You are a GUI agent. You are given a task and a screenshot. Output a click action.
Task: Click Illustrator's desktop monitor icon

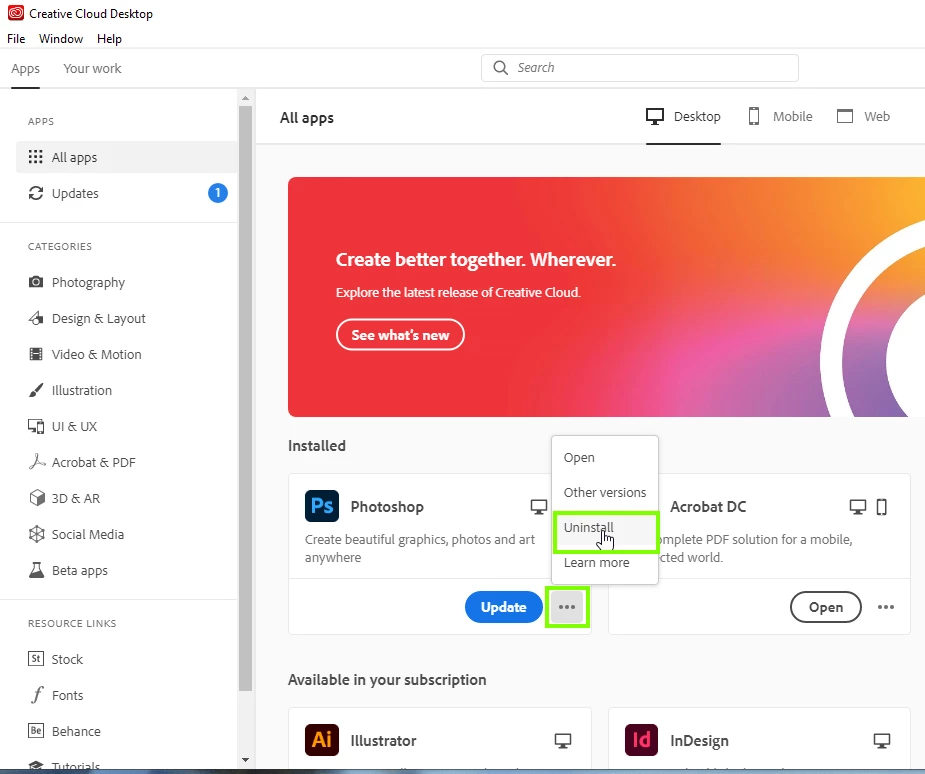click(x=563, y=741)
